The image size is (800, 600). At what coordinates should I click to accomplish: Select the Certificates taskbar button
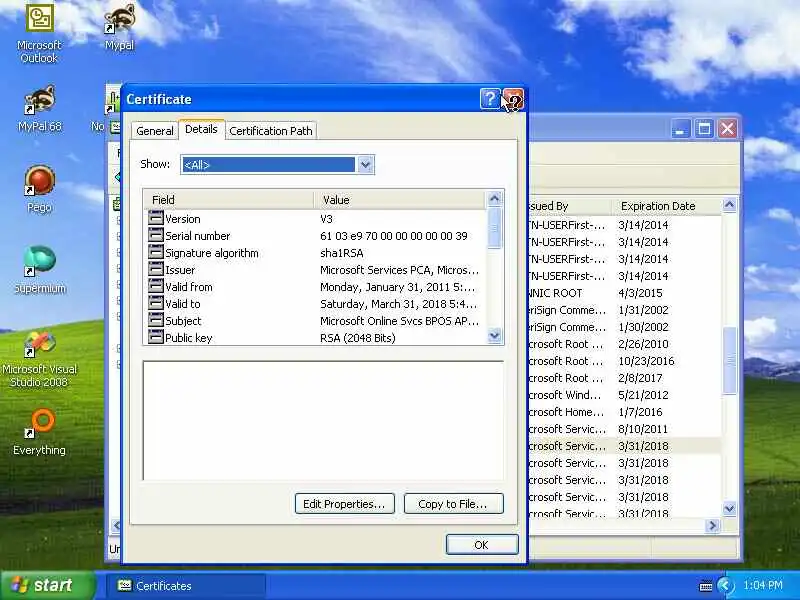tap(186, 586)
